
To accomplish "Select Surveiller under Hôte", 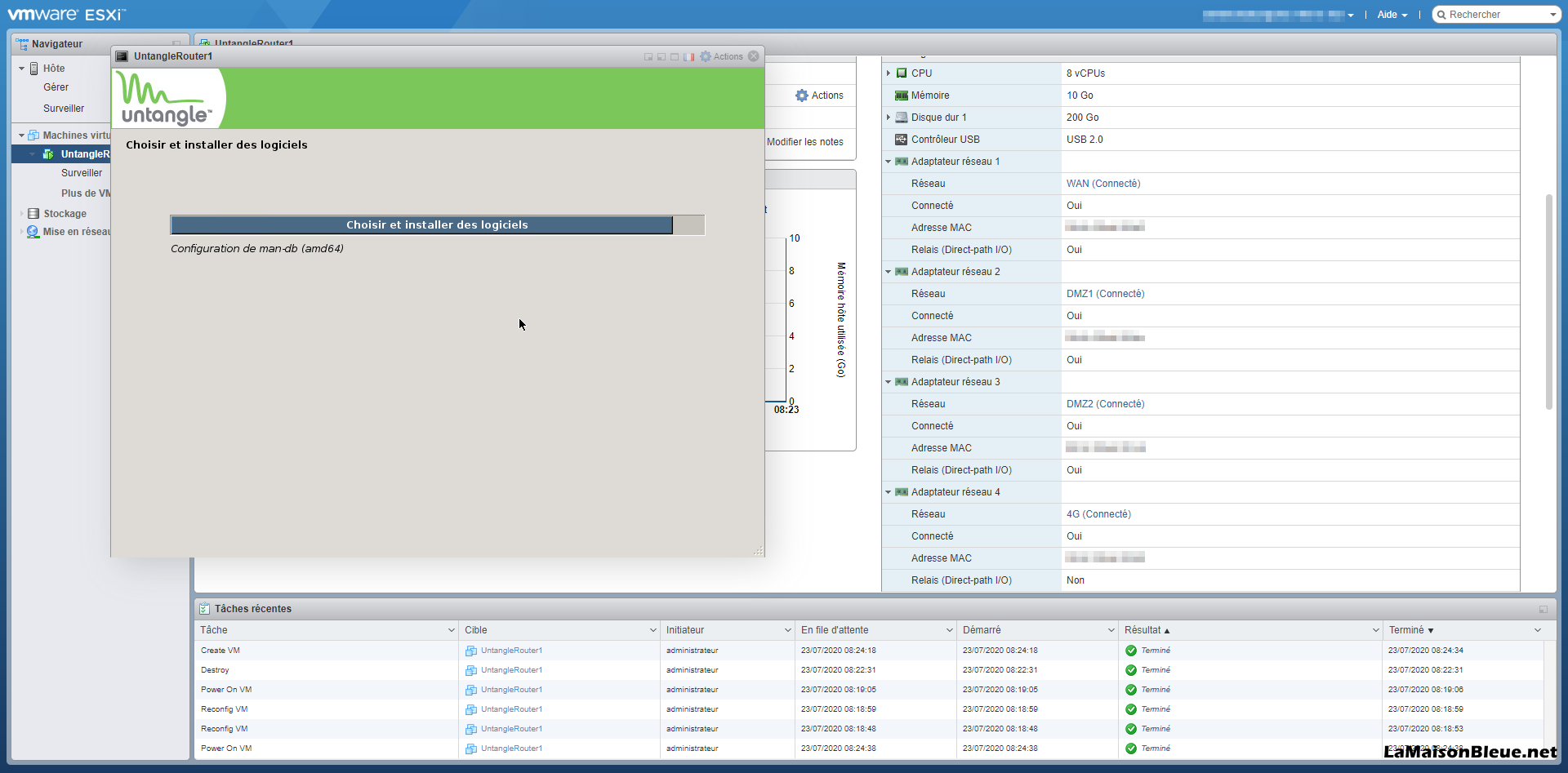I will [64, 109].
